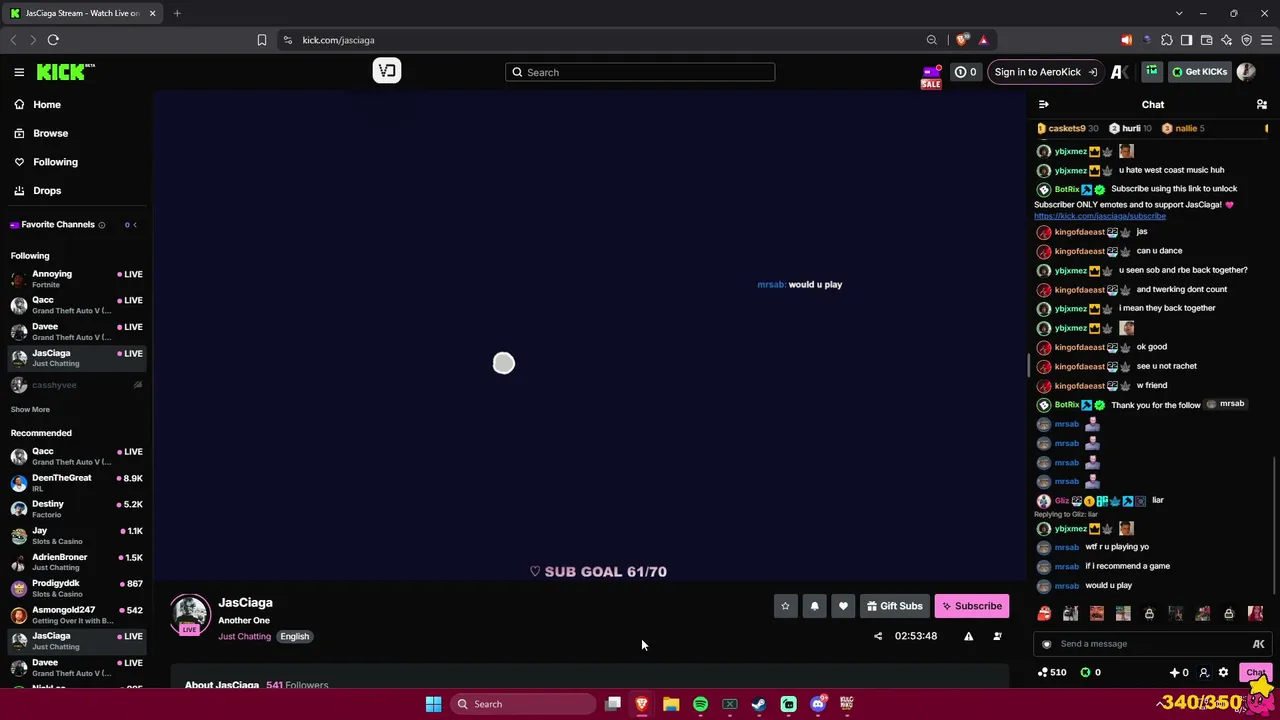Click the AeroKick AK logo in header
Image resolution: width=1280 pixels, height=720 pixels.
1120,72
